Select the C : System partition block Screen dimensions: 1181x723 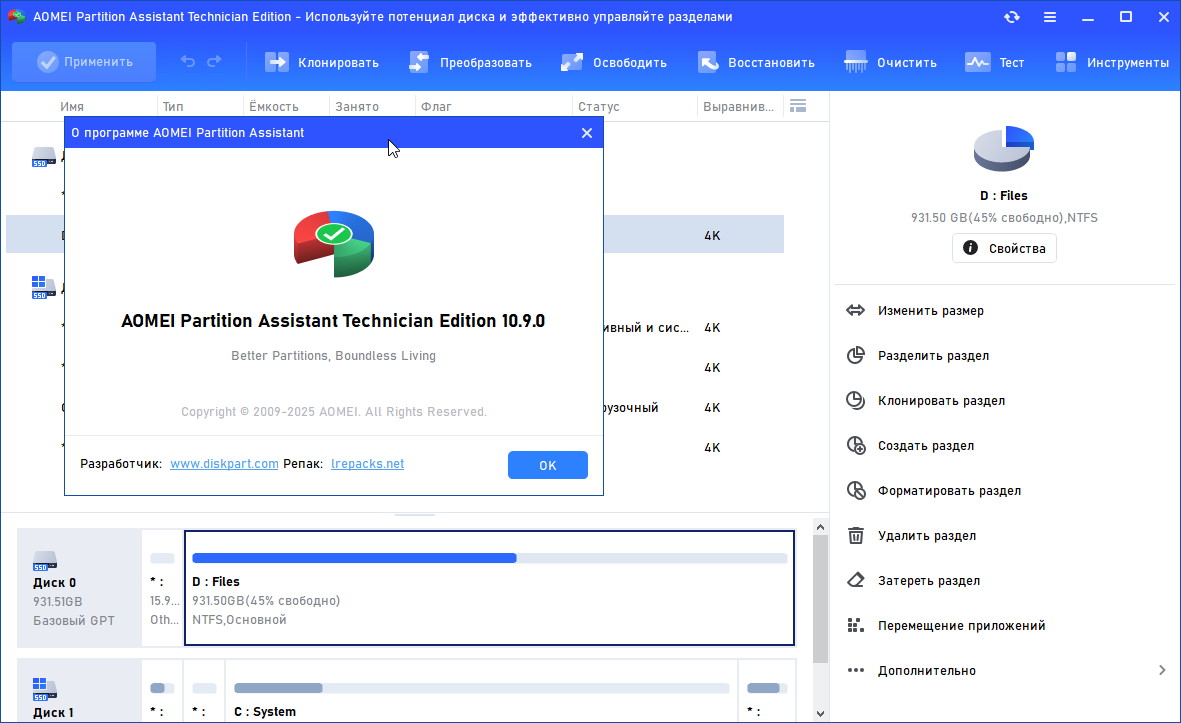pos(481,691)
